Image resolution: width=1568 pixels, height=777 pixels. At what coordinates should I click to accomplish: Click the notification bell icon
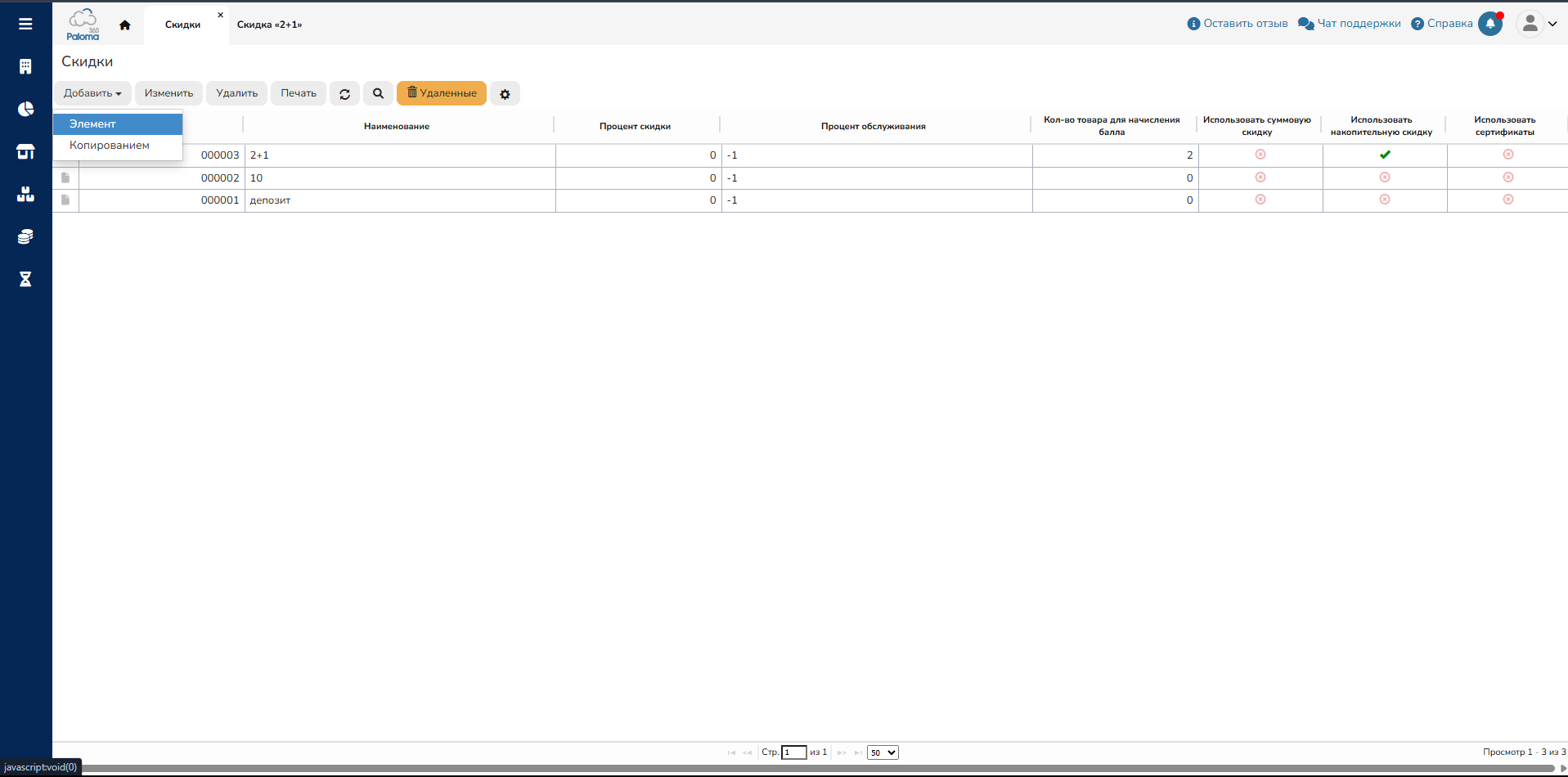point(1489,24)
